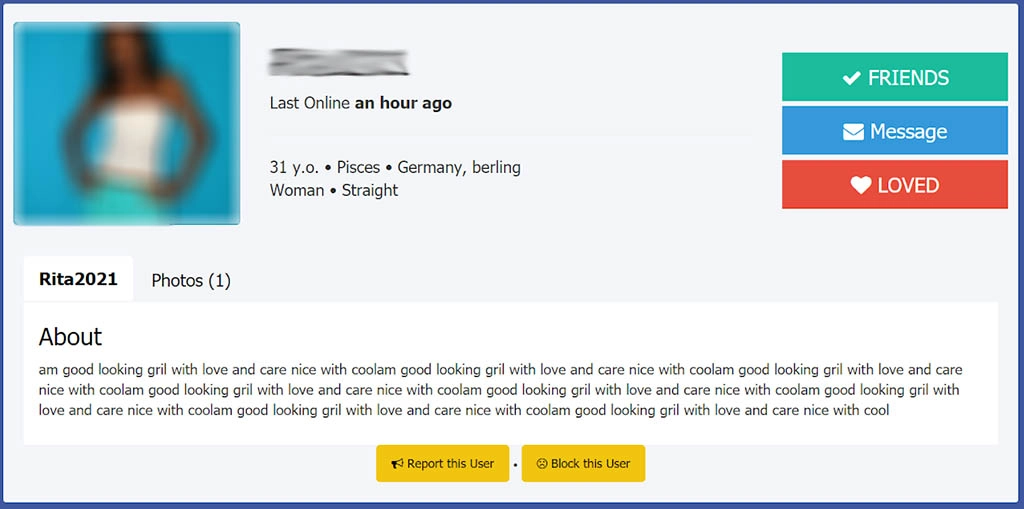Click the heart icon on LOVED
The width and height of the screenshot is (1024, 509).
pyautogui.click(x=861, y=185)
